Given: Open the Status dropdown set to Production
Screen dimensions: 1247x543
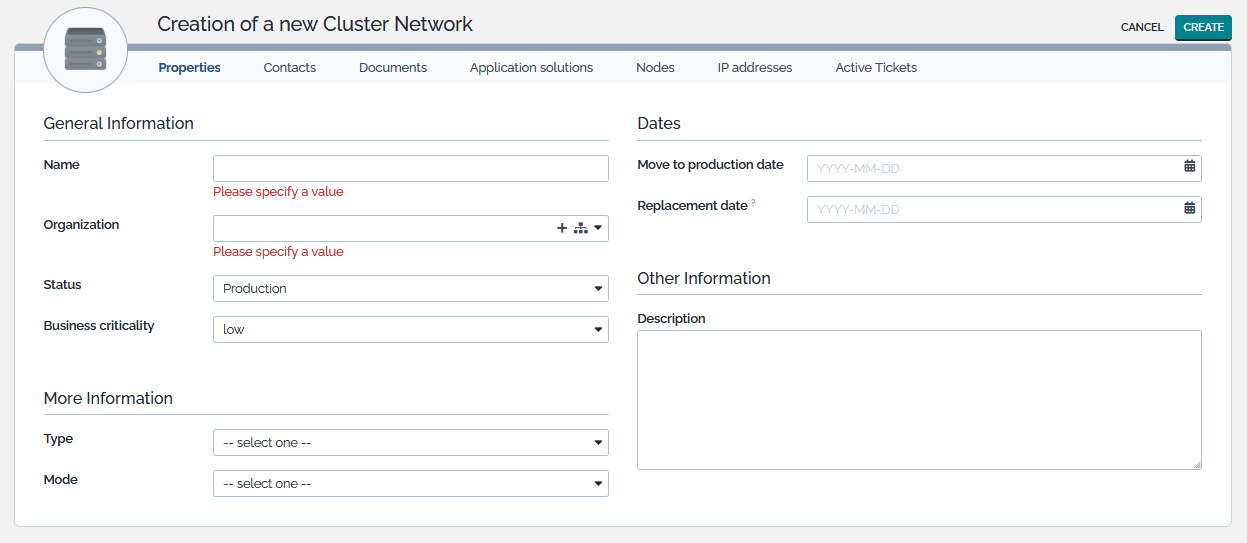Looking at the screenshot, I should (410, 288).
